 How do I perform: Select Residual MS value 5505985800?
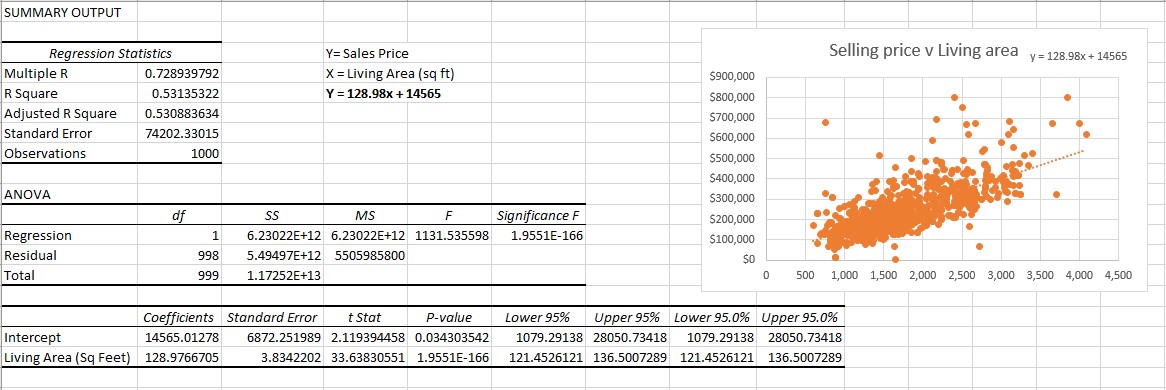[364, 255]
